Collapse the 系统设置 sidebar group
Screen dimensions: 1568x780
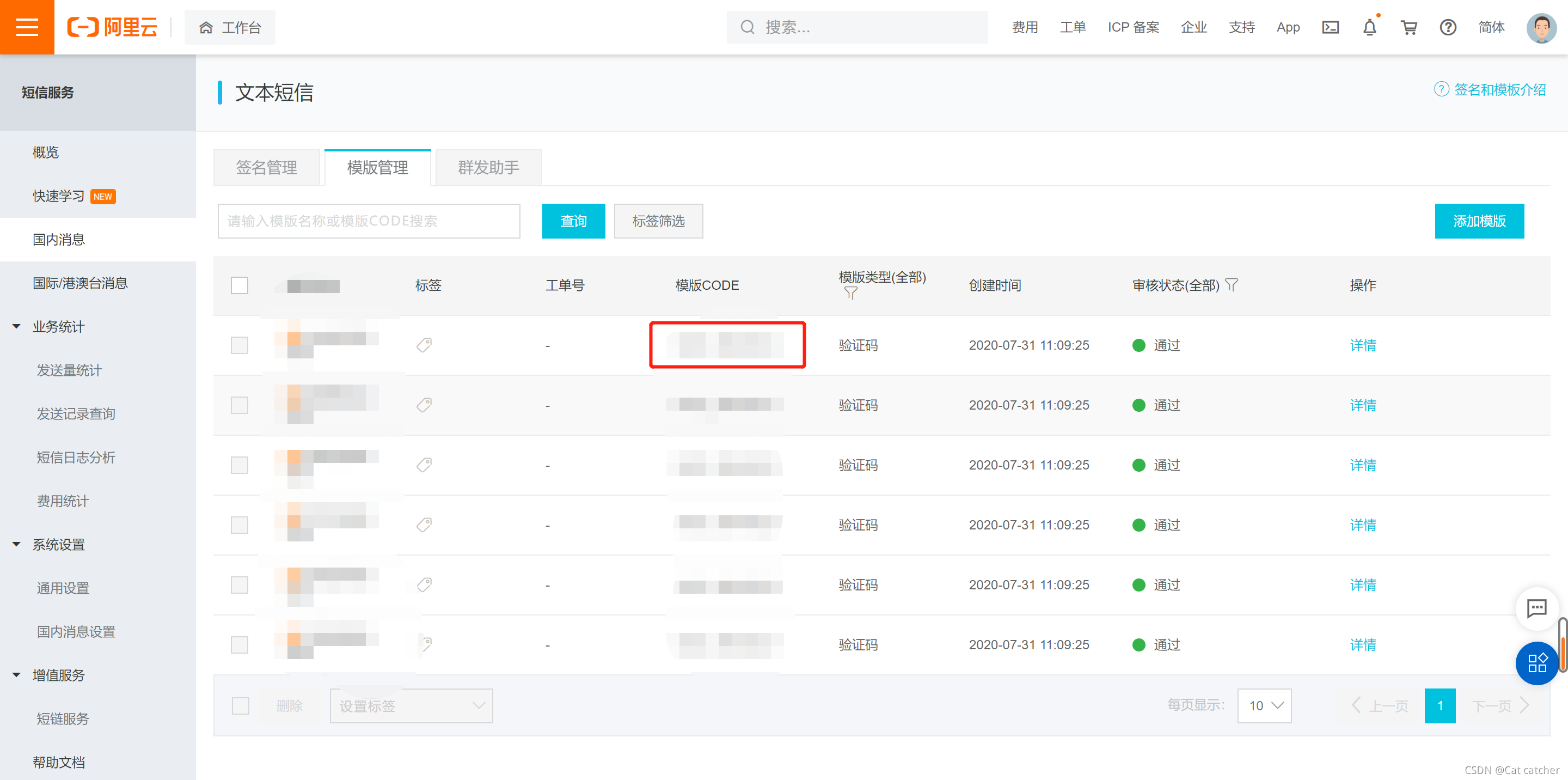coord(16,544)
